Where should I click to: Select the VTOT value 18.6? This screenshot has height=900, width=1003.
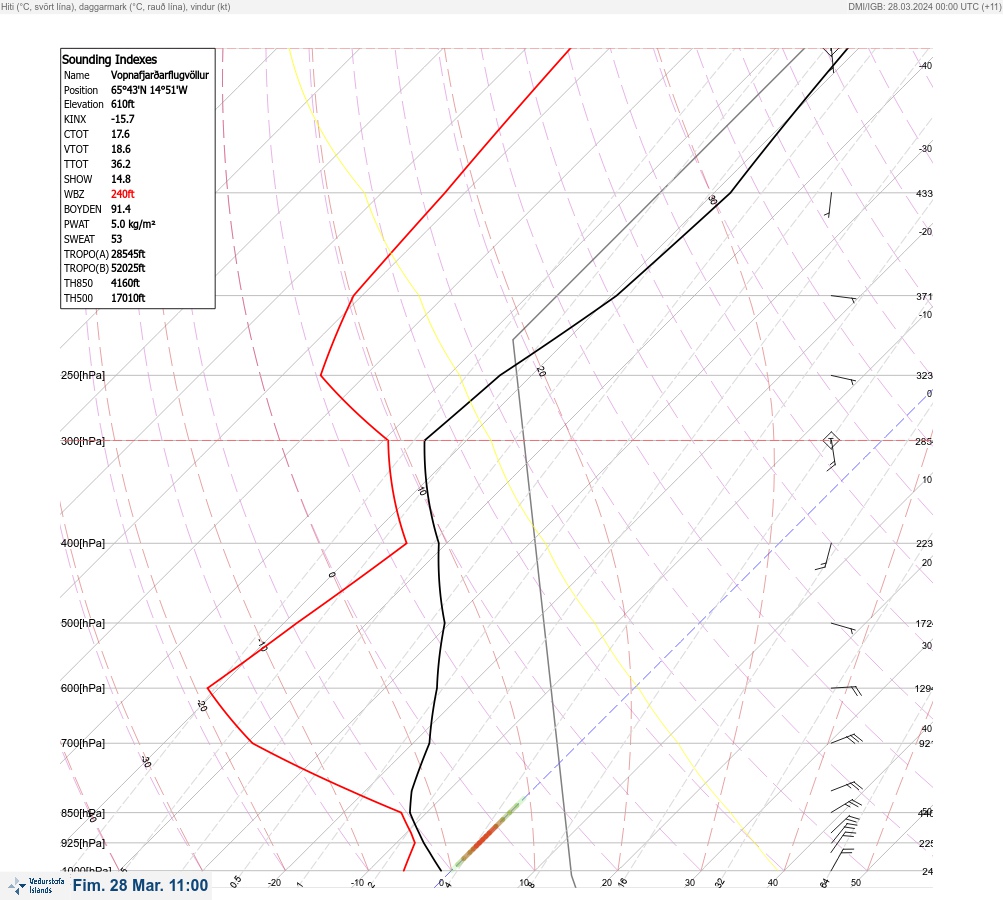pyautogui.click(x=121, y=149)
